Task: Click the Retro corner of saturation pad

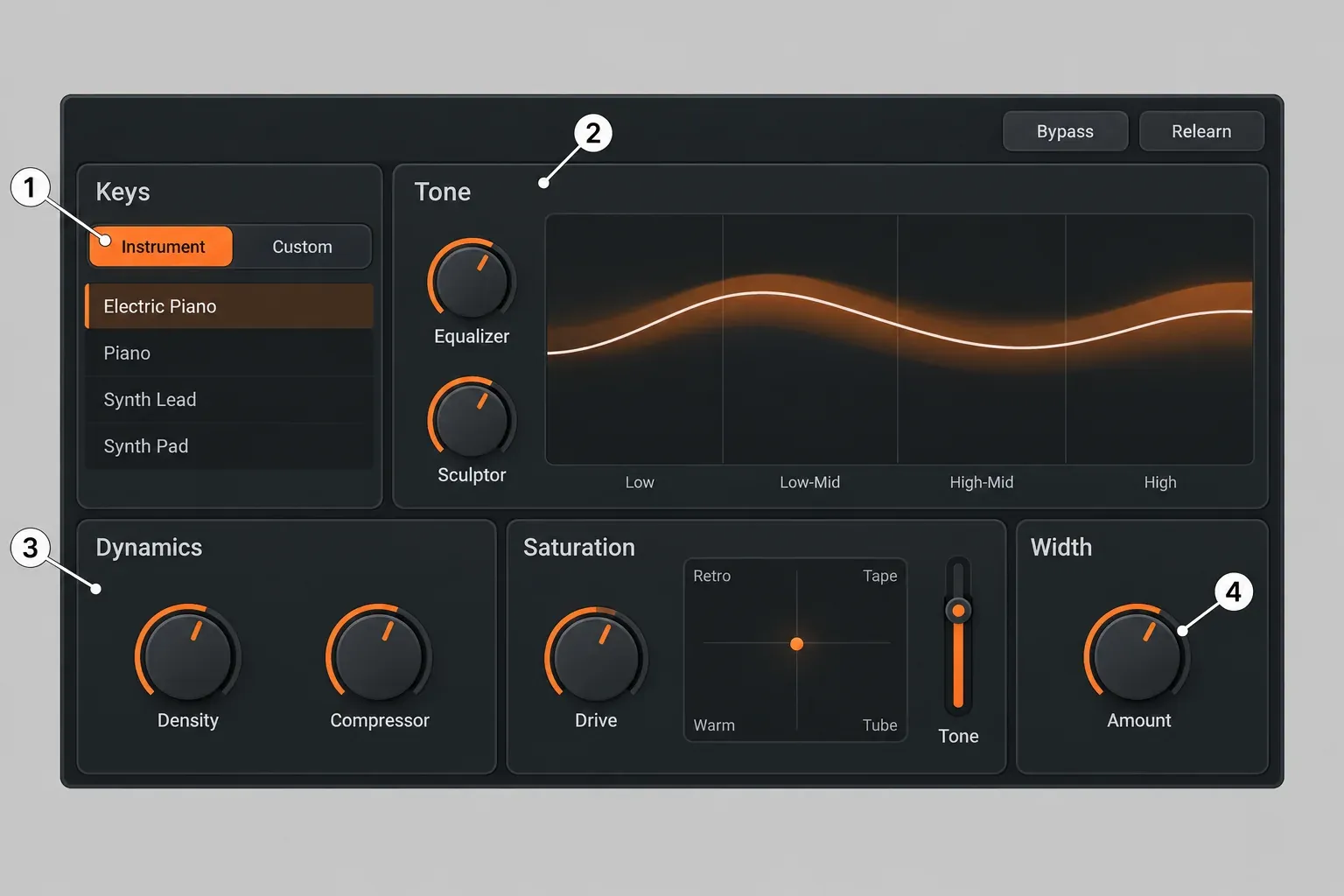Action: click(x=711, y=576)
